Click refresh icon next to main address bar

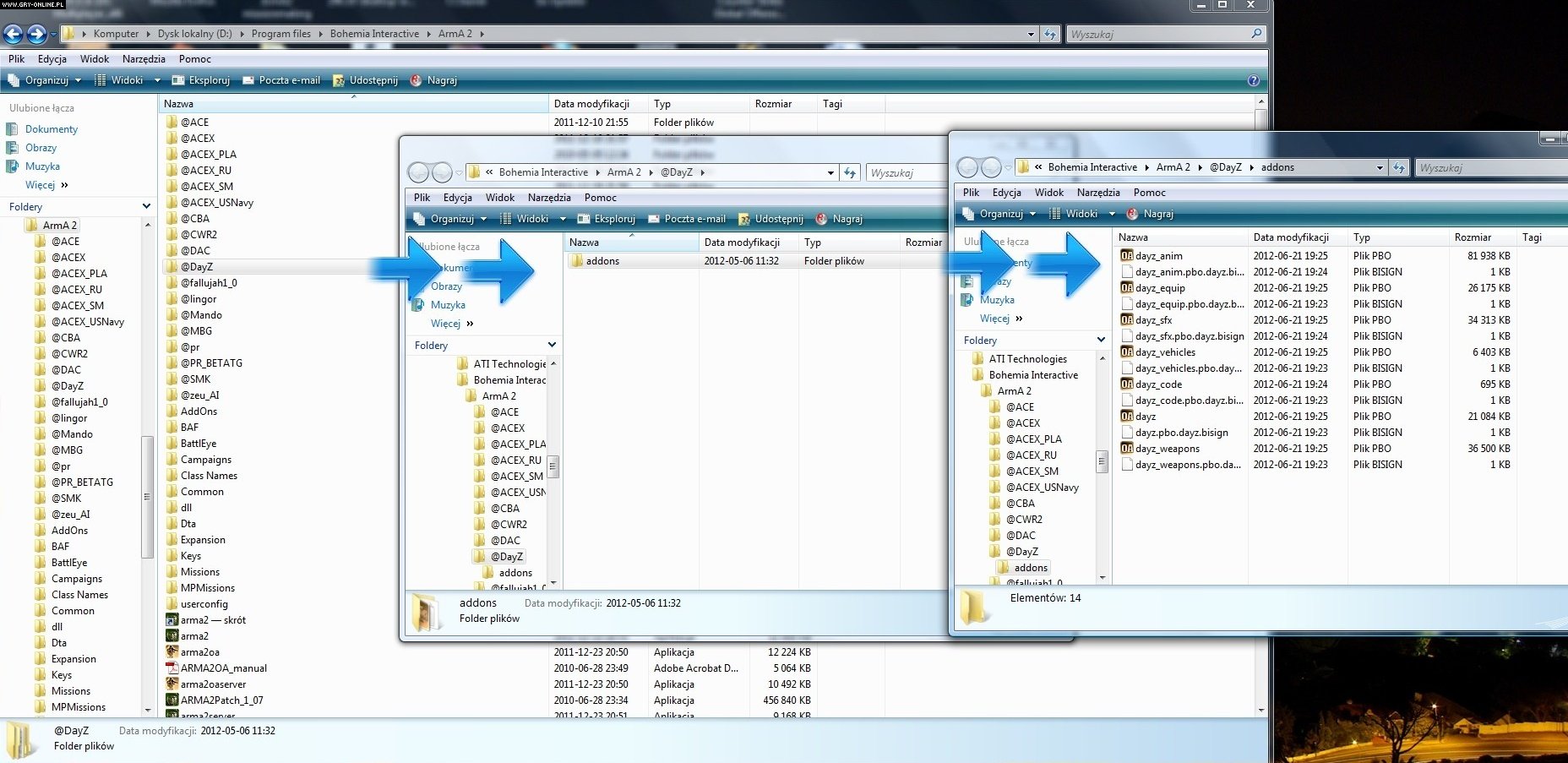pos(1050,34)
